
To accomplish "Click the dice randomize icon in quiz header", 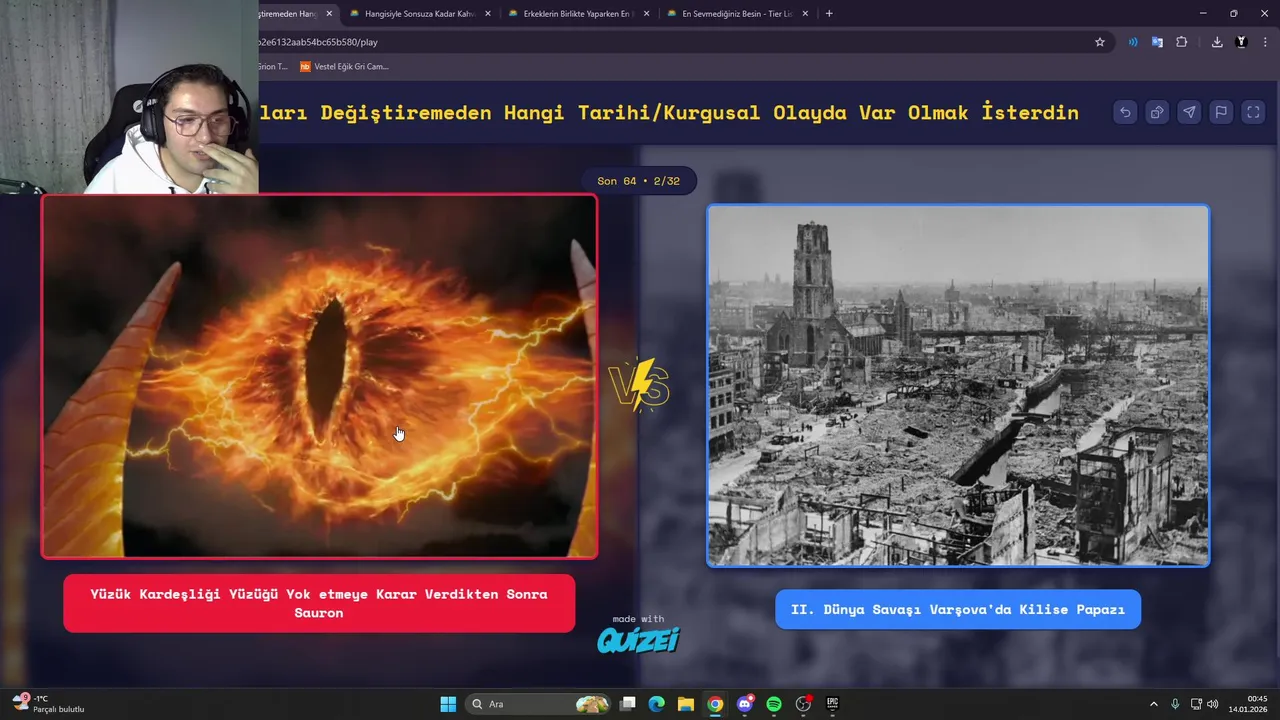I will pos(1157,112).
